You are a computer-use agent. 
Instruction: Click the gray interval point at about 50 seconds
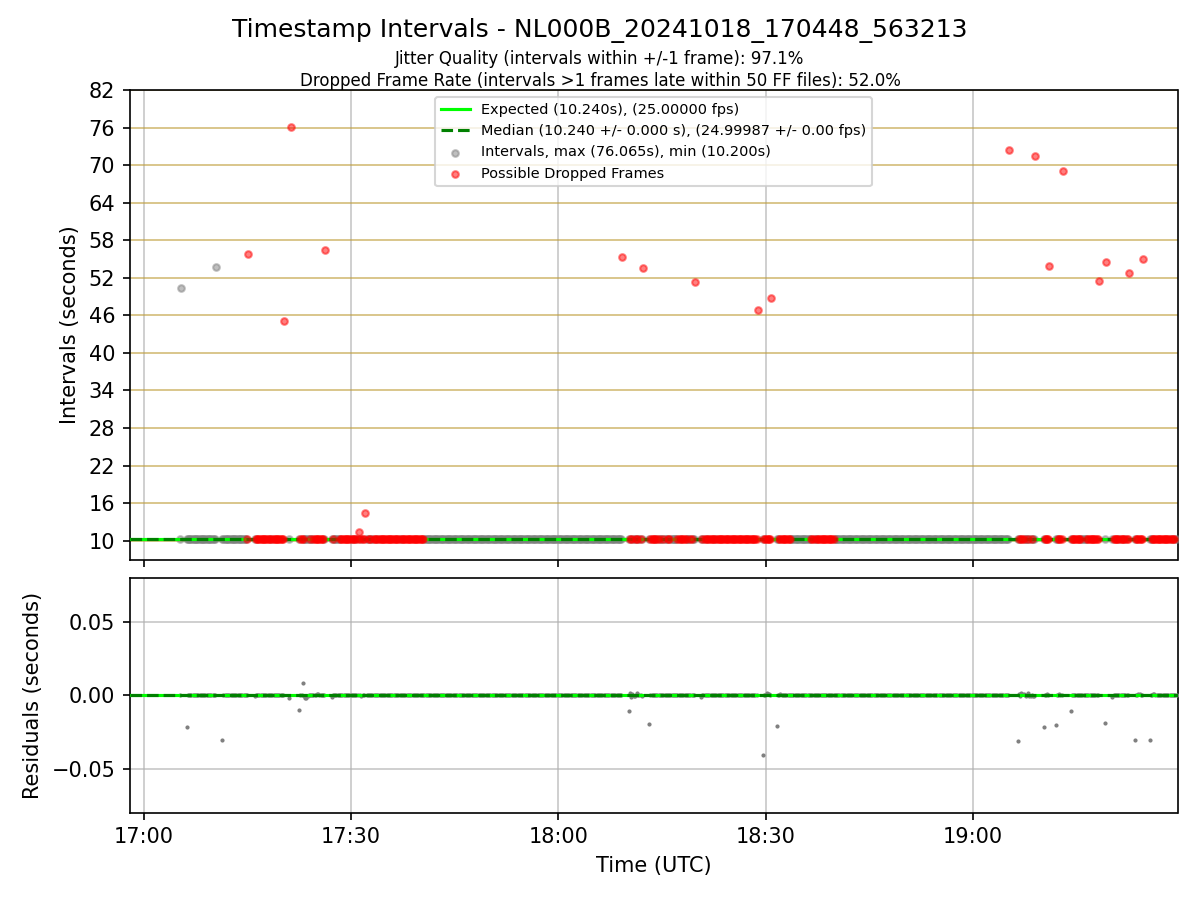(181, 288)
